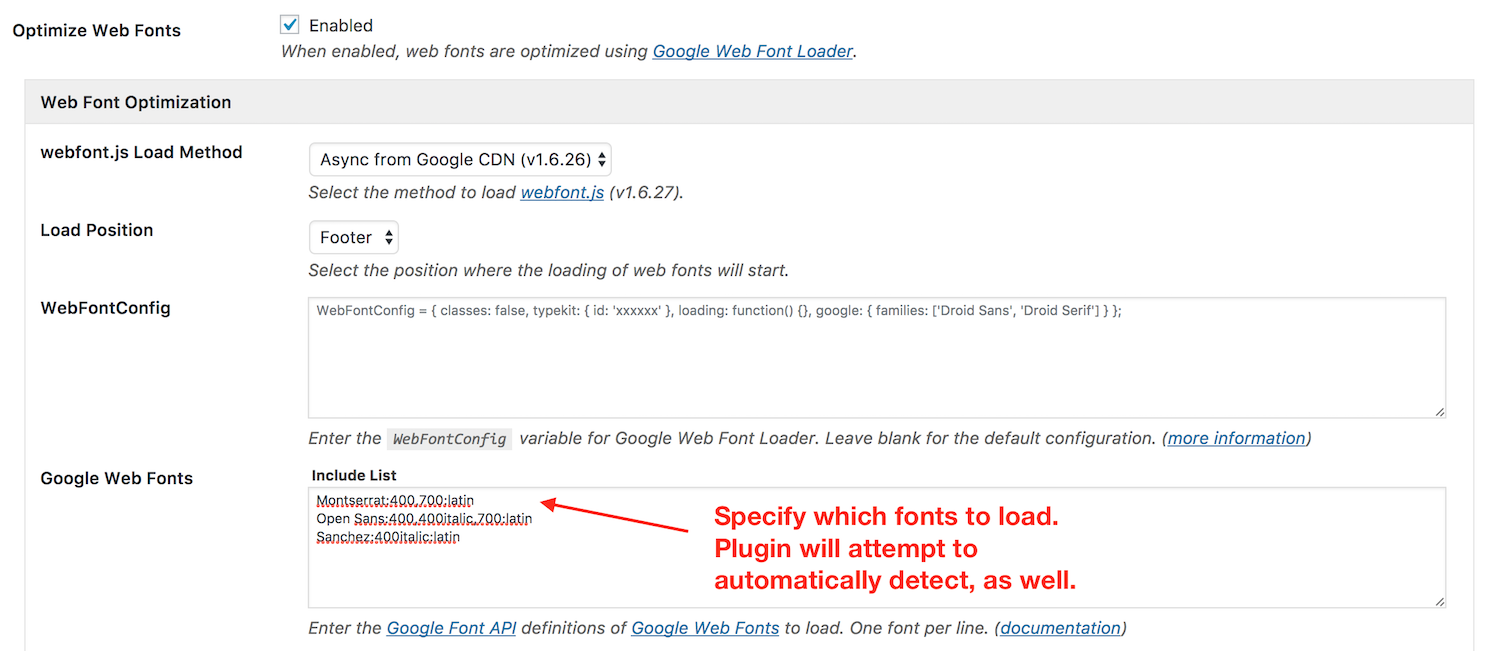Open the more information link

coord(1237,438)
